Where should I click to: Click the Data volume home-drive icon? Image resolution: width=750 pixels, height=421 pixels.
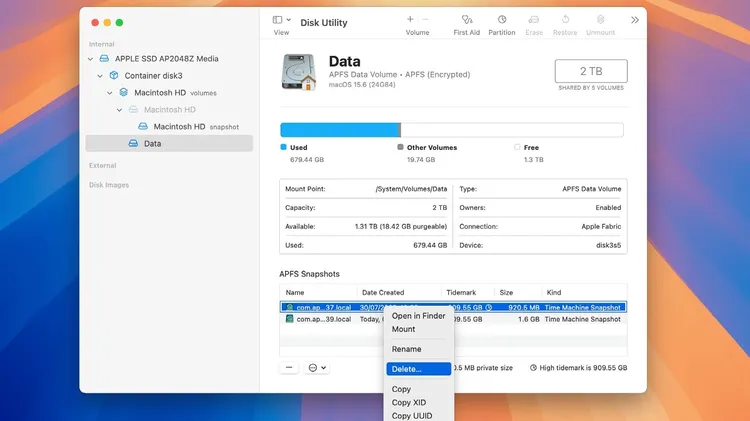[298, 72]
